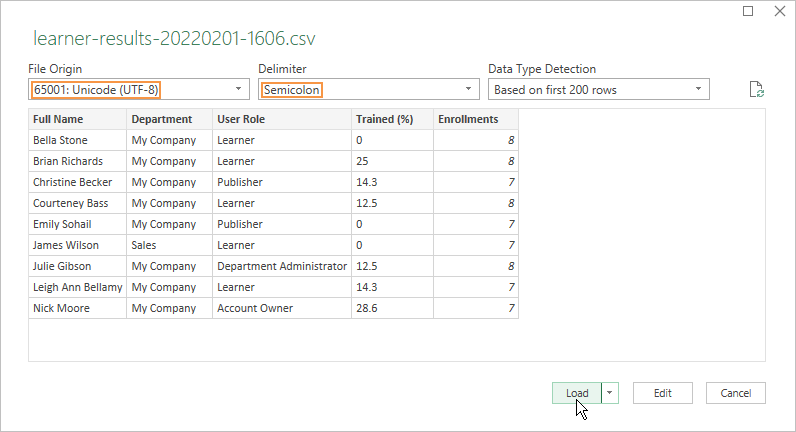Click Emily Sohail's Publisher role cell
Viewport: 796px width, 432px height.
pos(282,224)
